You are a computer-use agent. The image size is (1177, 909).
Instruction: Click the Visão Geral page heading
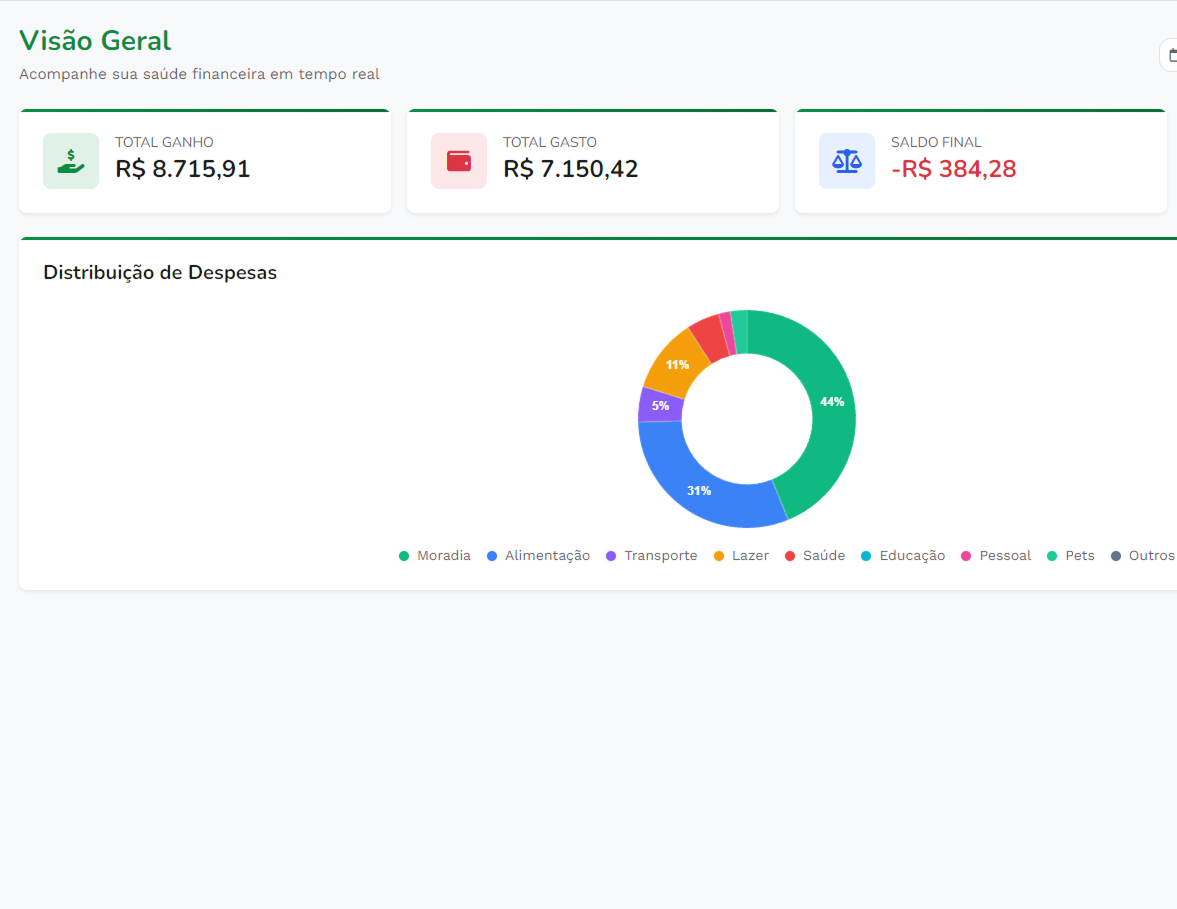[x=95, y=41]
